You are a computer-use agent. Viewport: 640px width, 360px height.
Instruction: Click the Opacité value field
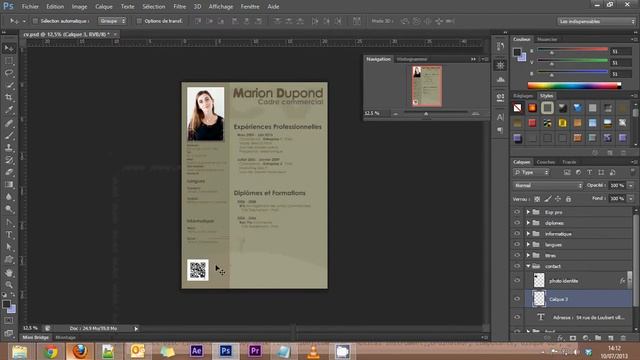coord(617,186)
